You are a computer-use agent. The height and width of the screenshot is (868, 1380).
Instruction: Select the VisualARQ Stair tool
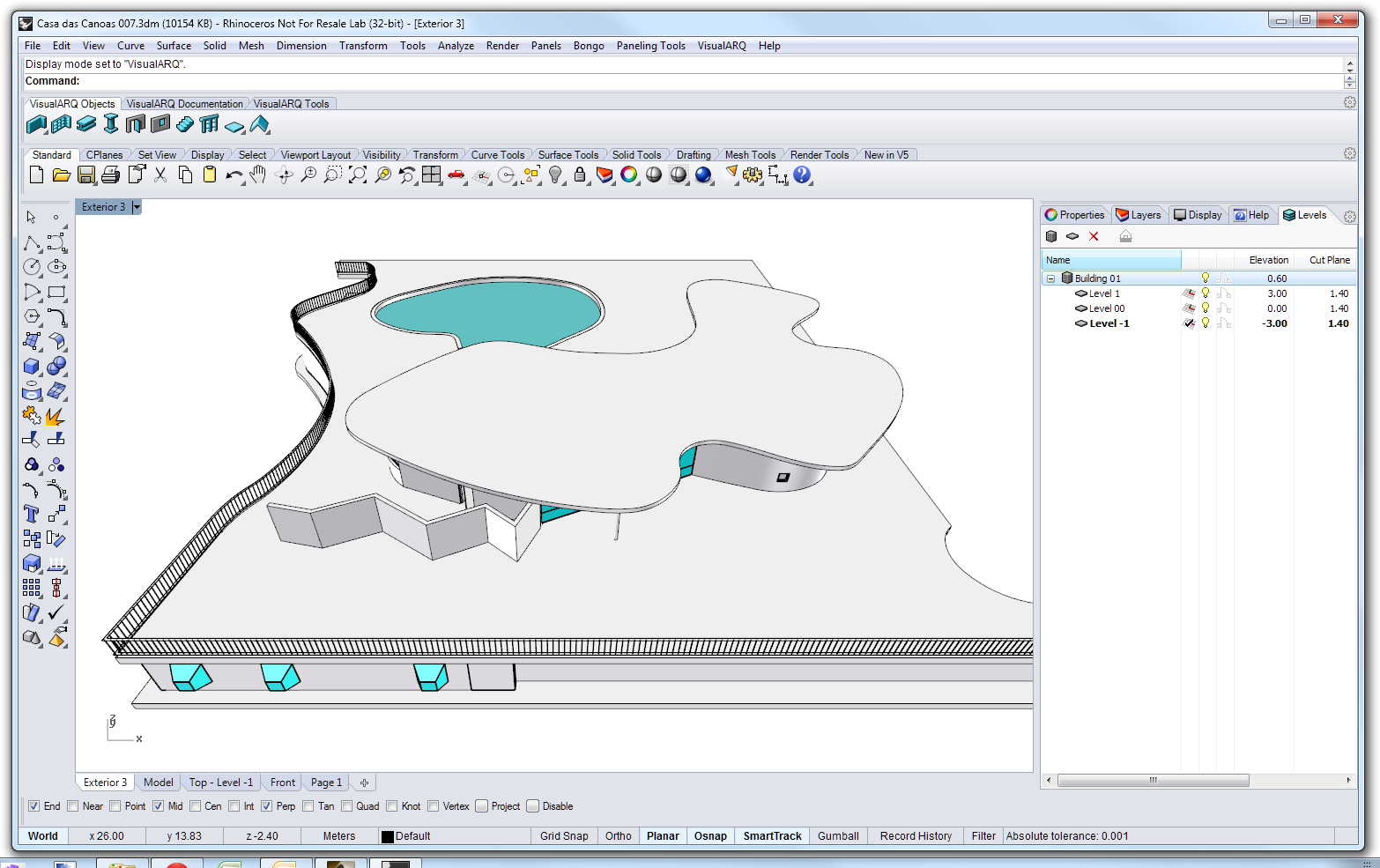(x=184, y=124)
